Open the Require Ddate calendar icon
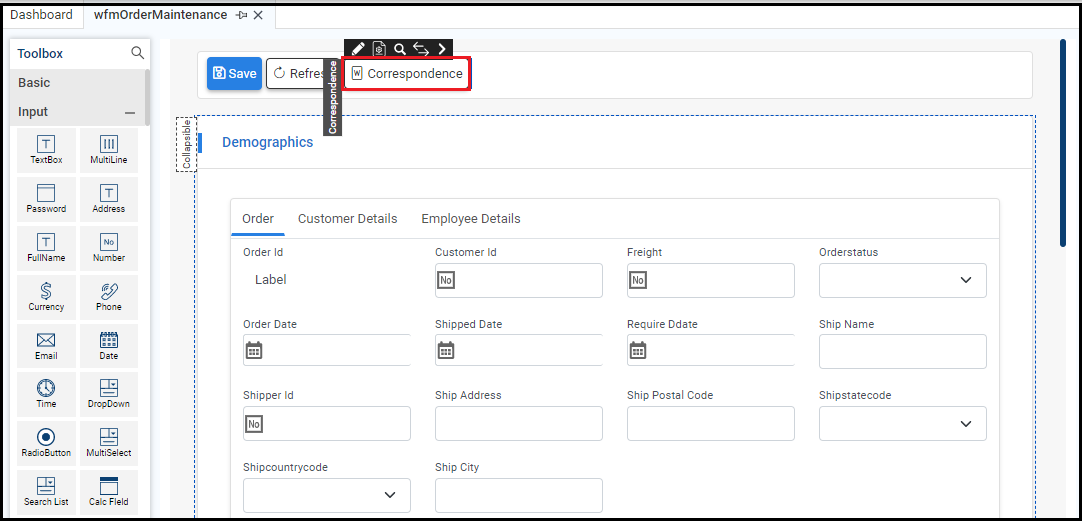The width and height of the screenshot is (1082, 521). click(x=638, y=351)
